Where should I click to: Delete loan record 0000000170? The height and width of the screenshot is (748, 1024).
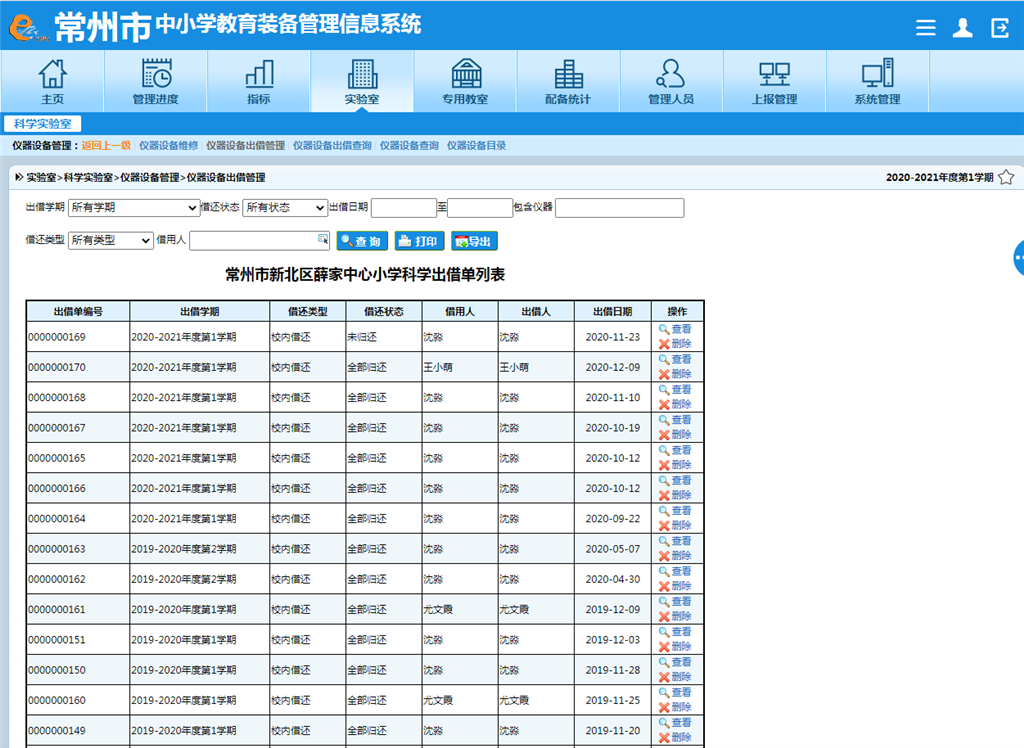click(675, 374)
